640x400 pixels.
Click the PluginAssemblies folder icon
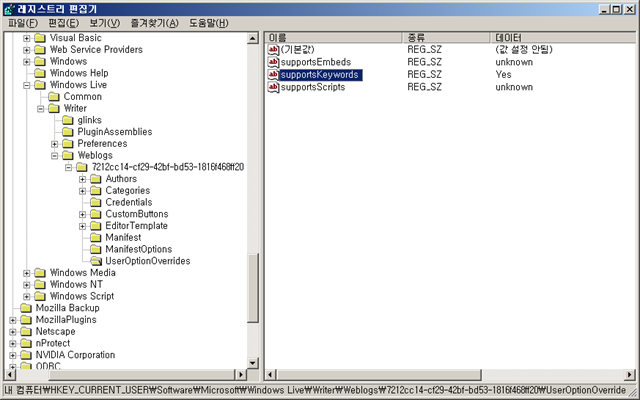pos(68,132)
